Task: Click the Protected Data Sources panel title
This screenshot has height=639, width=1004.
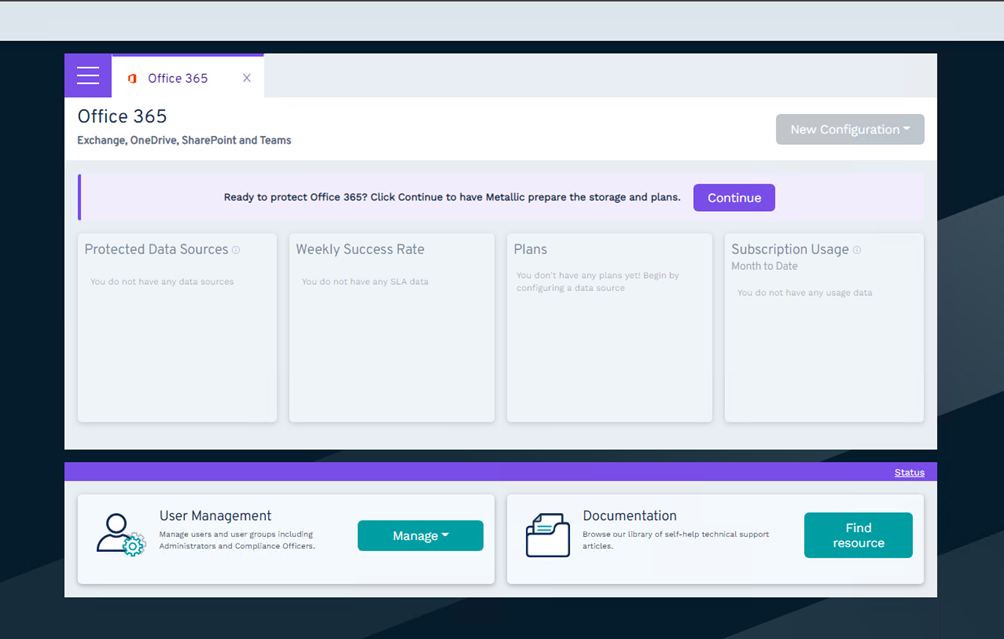Action: coord(156,249)
